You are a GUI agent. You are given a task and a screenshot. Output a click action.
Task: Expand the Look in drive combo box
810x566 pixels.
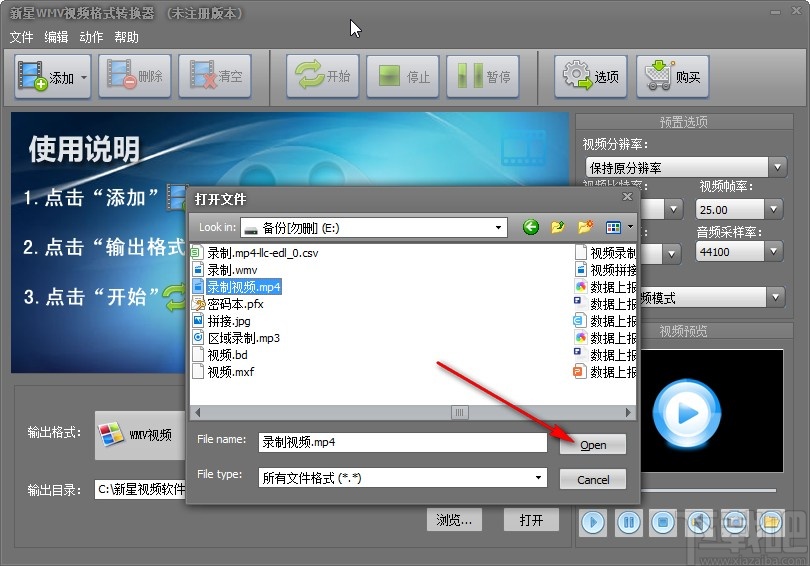click(x=498, y=228)
